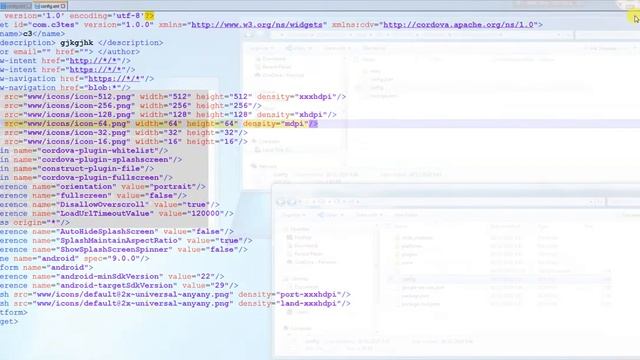Click the "22" minSdkVersion value
Viewport: 640px width, 360px height.
click(205, 276)
